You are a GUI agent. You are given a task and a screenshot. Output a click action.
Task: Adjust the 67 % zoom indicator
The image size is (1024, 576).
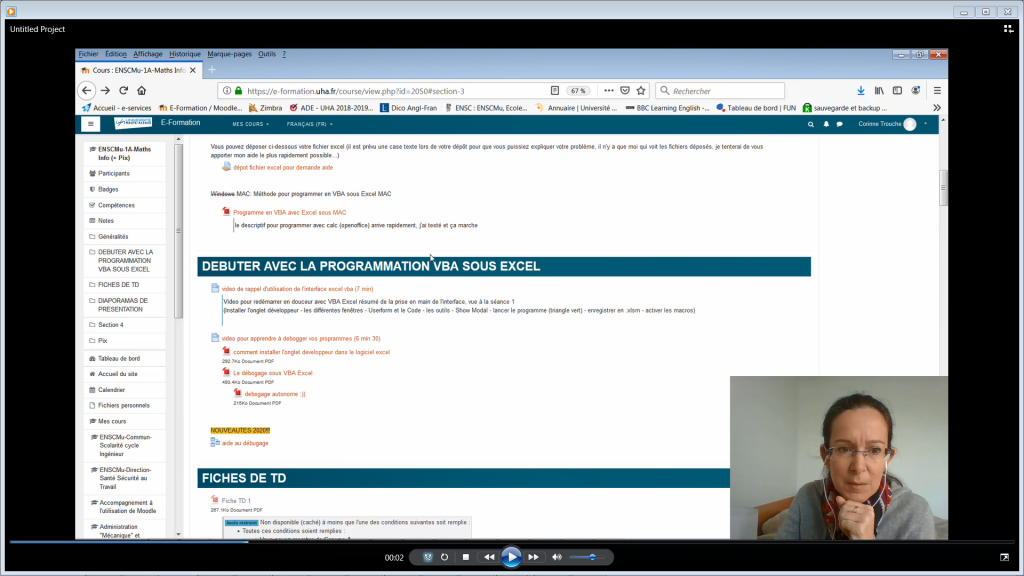tap(578, 91)
